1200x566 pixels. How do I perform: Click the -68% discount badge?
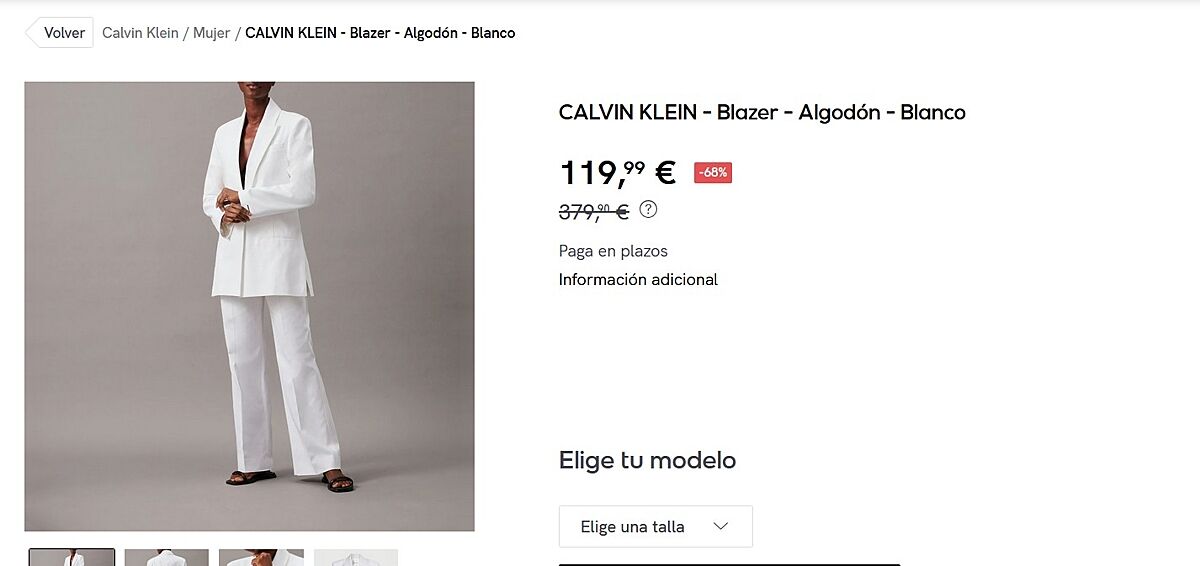point(713,172)
